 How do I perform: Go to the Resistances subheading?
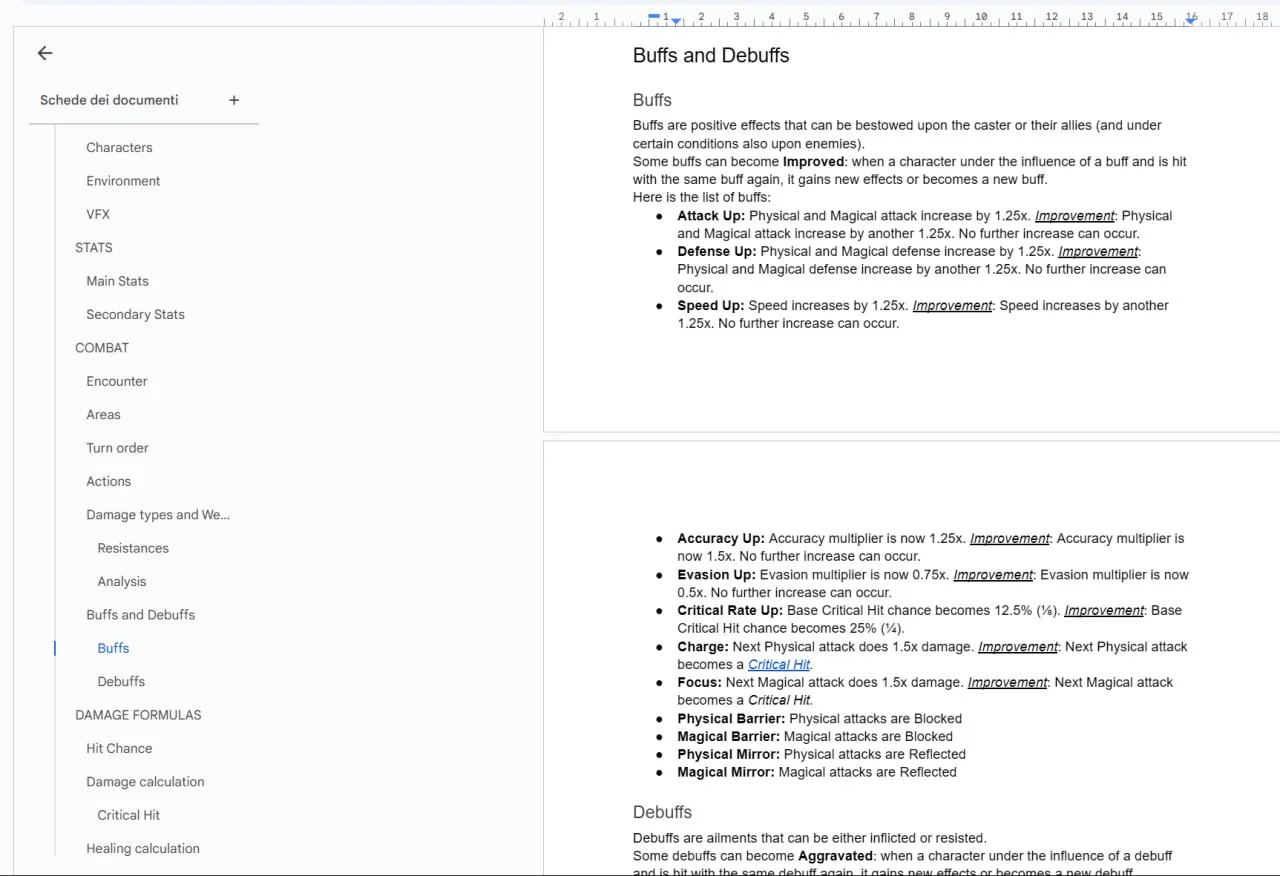click(133, 548)
